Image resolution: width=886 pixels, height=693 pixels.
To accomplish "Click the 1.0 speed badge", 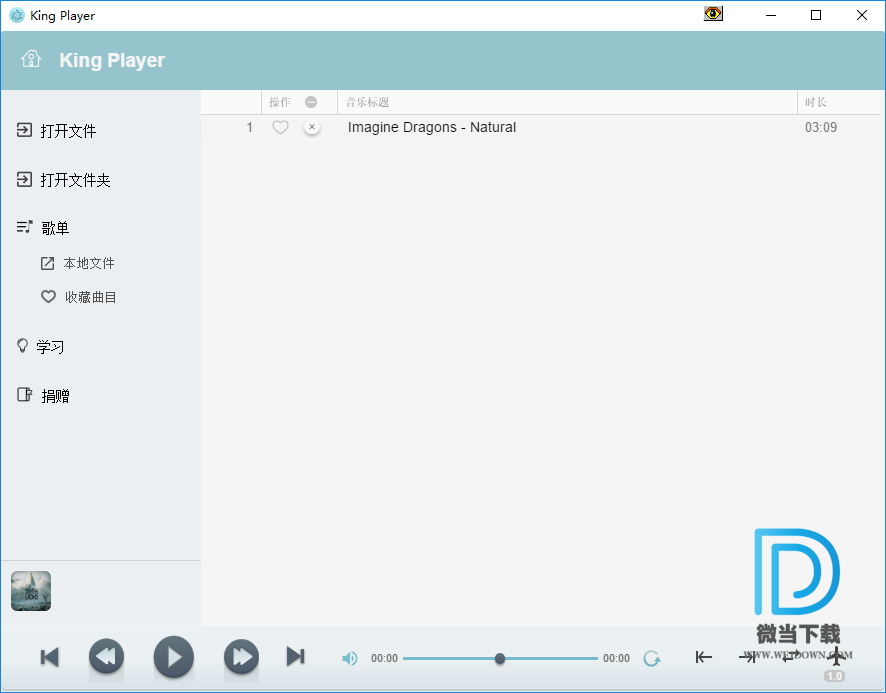I will coord(834,676).
